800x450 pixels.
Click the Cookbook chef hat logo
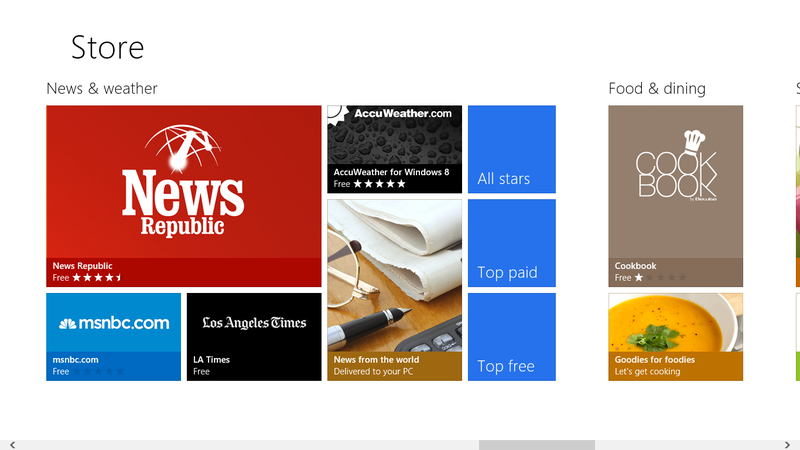tap(694, 142)
